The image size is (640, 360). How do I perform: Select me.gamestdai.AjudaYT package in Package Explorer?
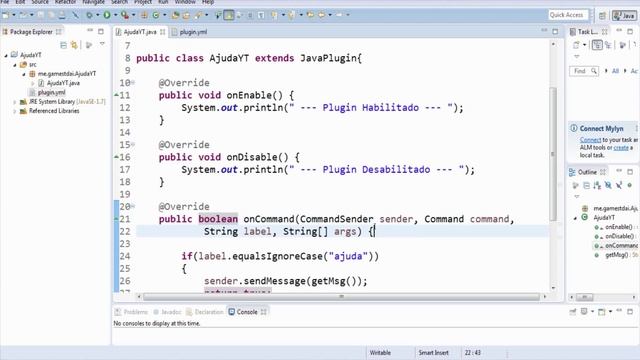[x=67, y=74]
